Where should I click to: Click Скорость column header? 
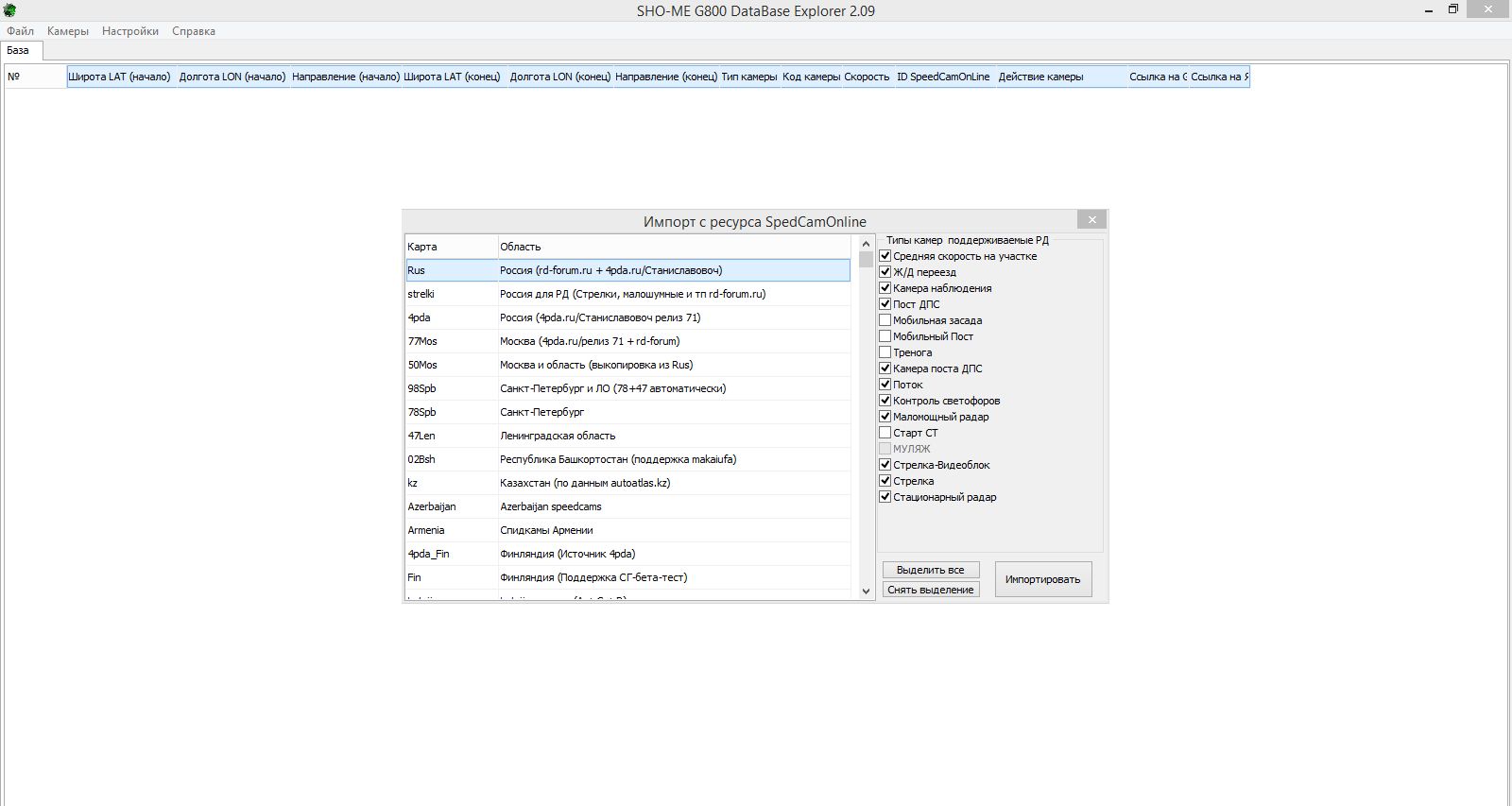click(x=868, y=77)
